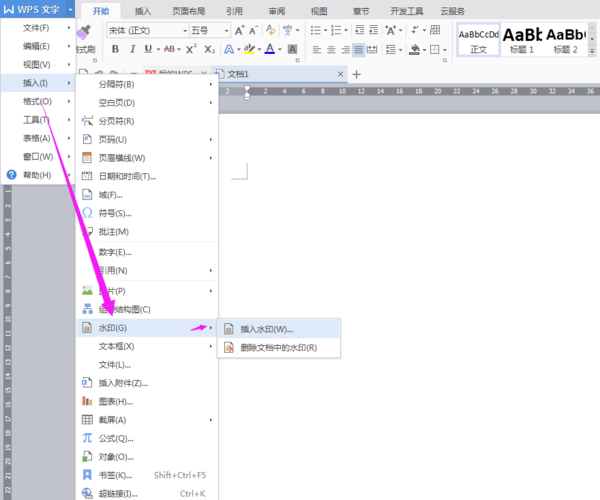Open the 帮助(H) menu
This screenshot has width=600, height=500.
pyautogui.click(x=38, y=175)
